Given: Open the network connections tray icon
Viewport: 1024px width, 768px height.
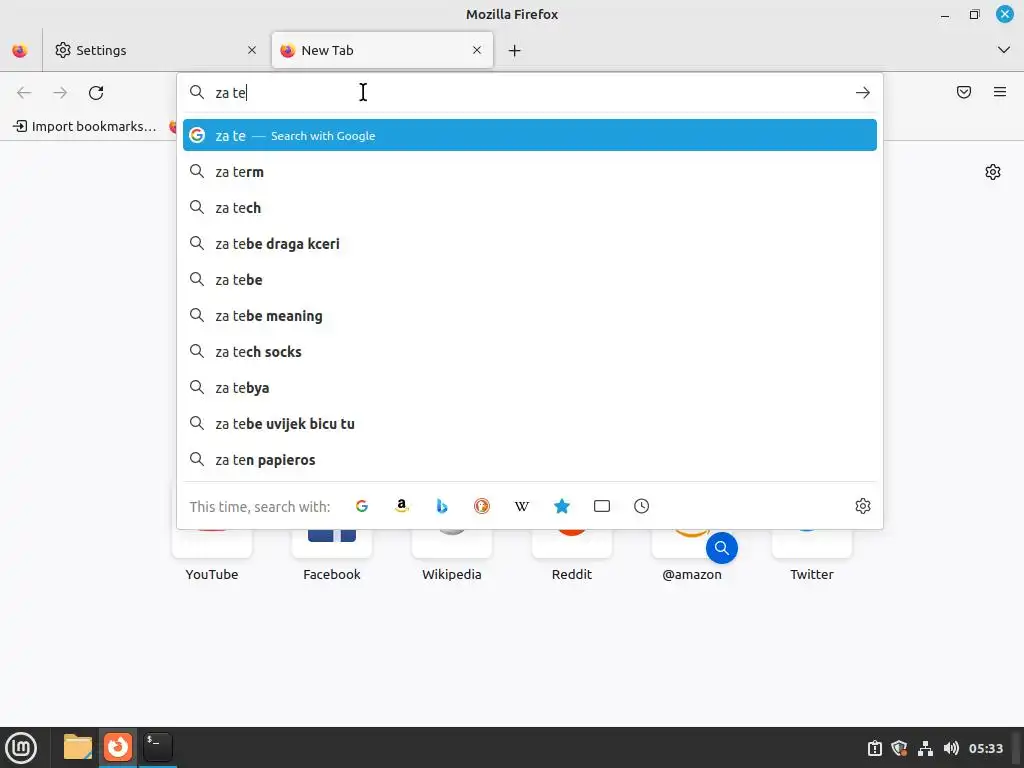Looking at the screenshot, I should 925,748.
